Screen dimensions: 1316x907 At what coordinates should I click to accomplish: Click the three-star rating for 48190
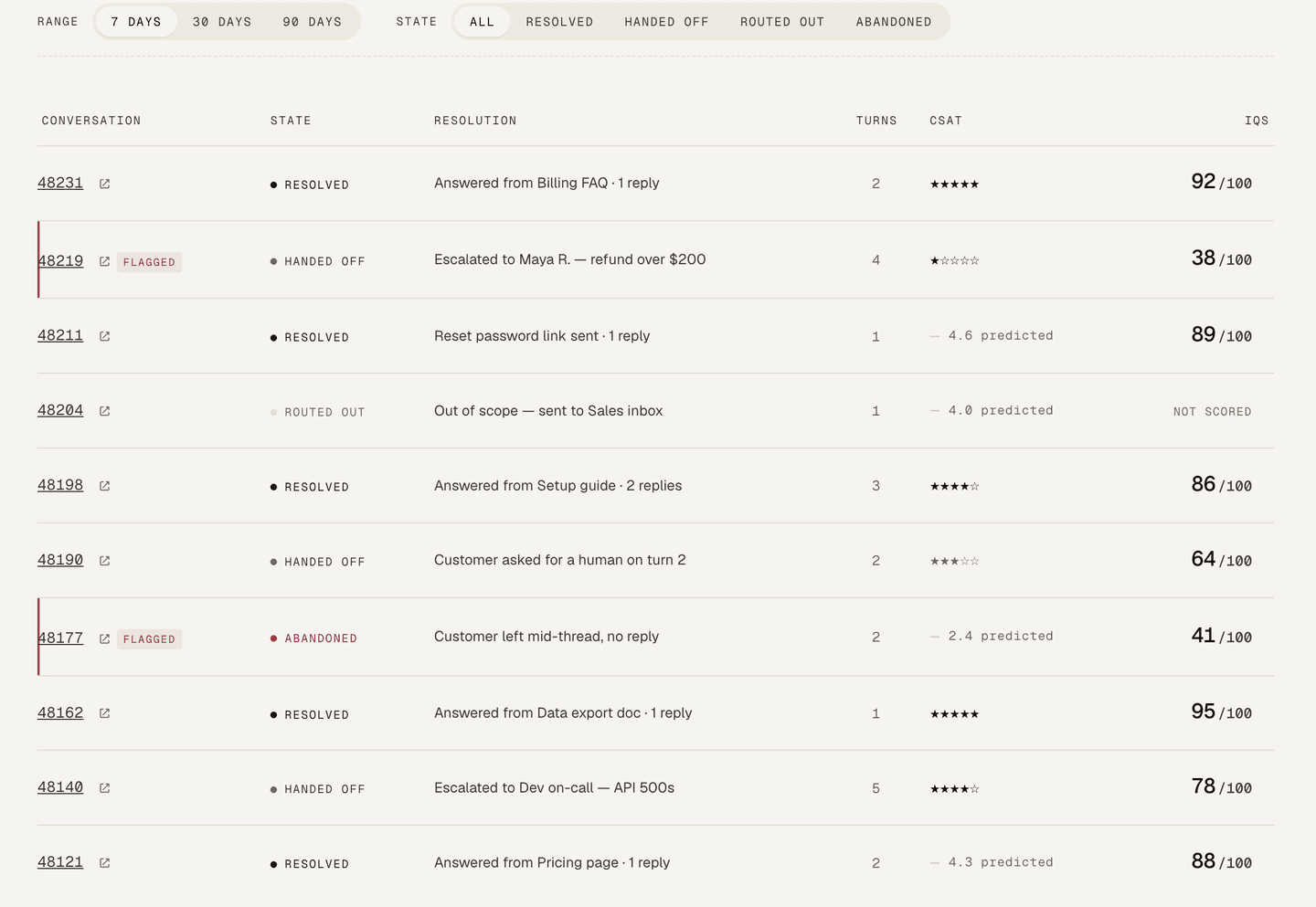coord(954,562)
